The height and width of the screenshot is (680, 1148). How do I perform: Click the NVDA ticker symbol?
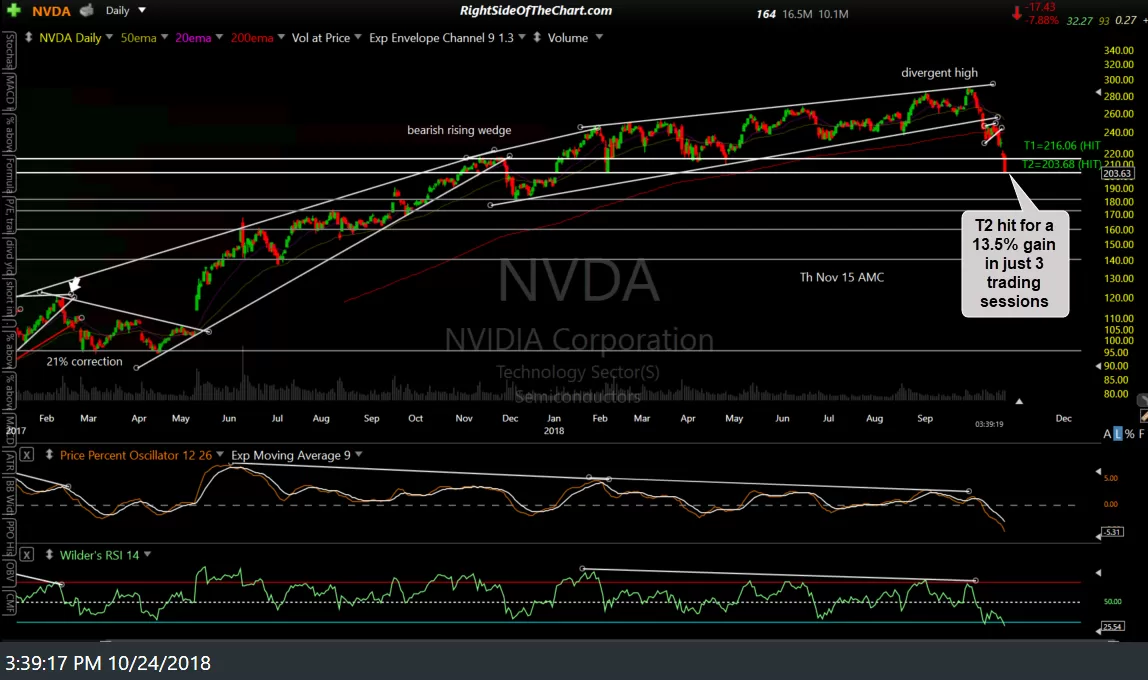[x=51, y=11]
